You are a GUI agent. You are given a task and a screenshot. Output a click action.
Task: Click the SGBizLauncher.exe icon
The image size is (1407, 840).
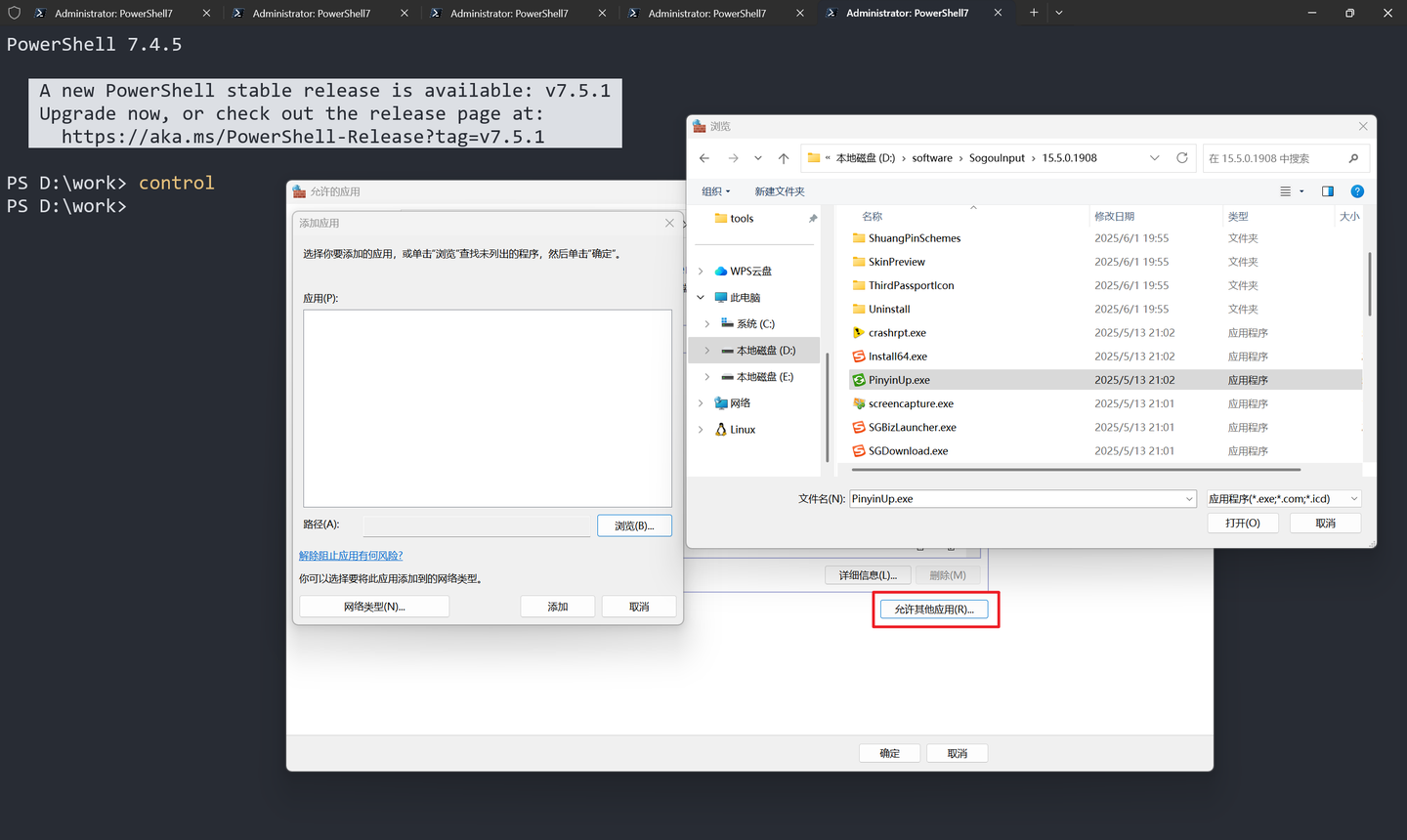(x=859, y=428)
